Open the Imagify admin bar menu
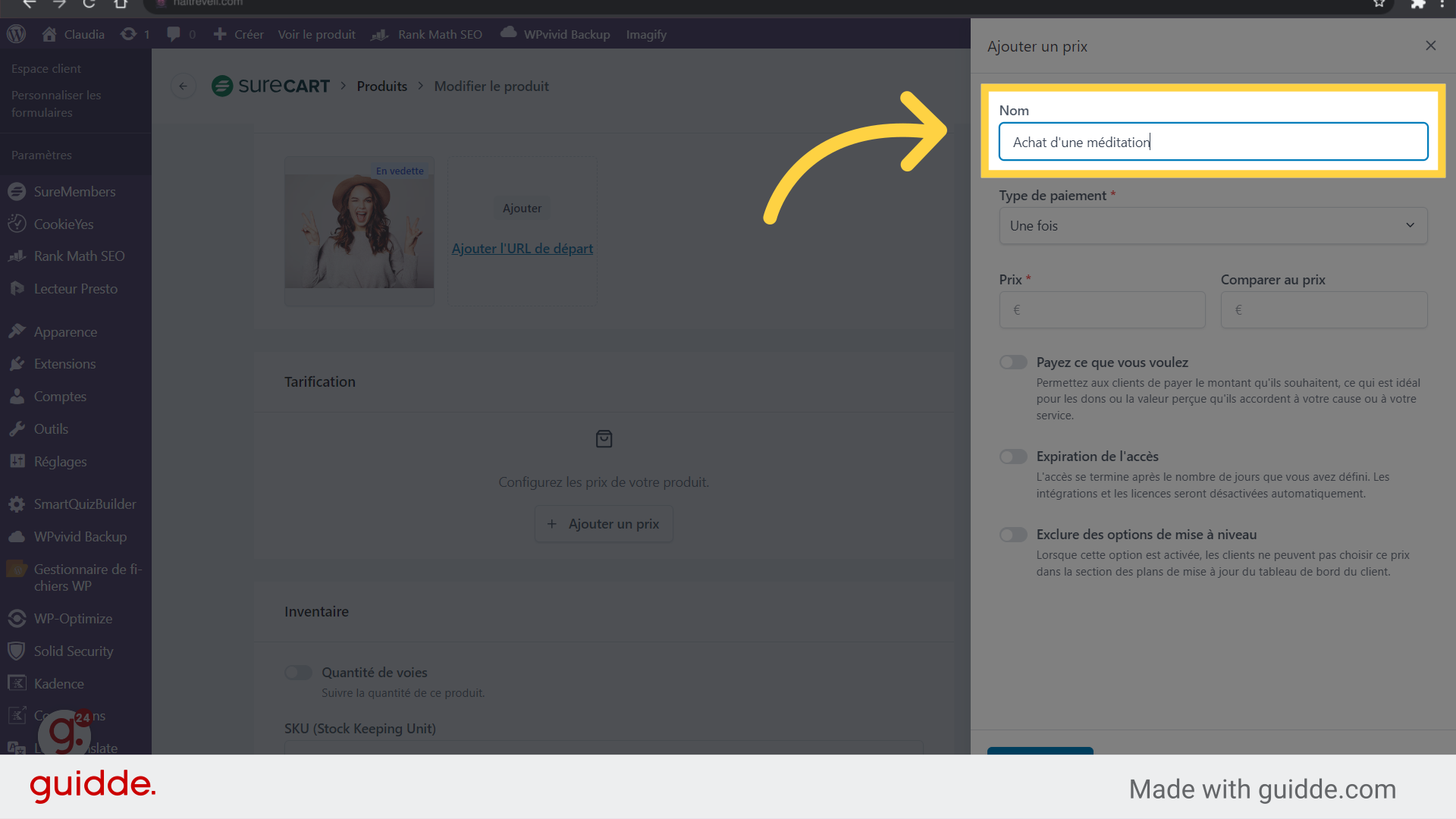This screenshot has height=819, width=1456. pos(646,34)
